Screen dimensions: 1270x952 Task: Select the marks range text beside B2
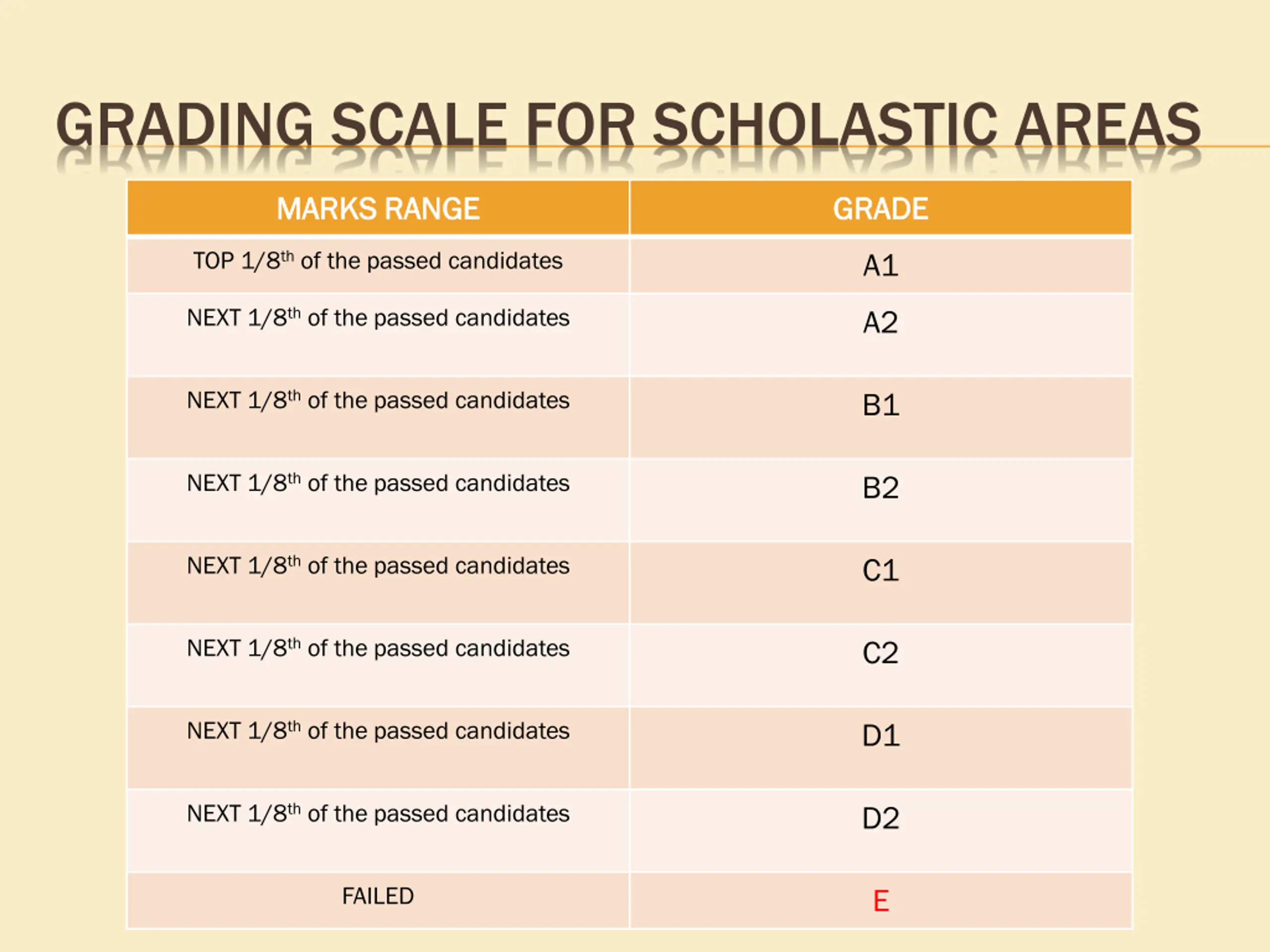(x=379, y=482)
